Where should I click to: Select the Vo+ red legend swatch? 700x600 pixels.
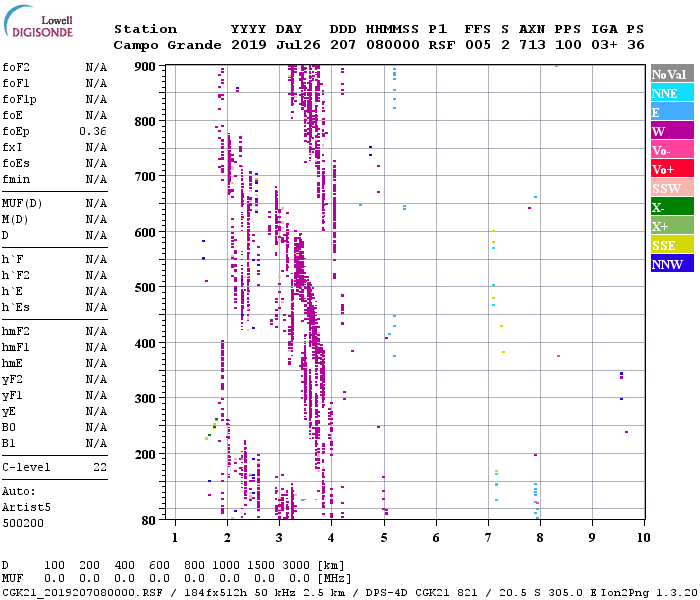click(x=672, y=169)
